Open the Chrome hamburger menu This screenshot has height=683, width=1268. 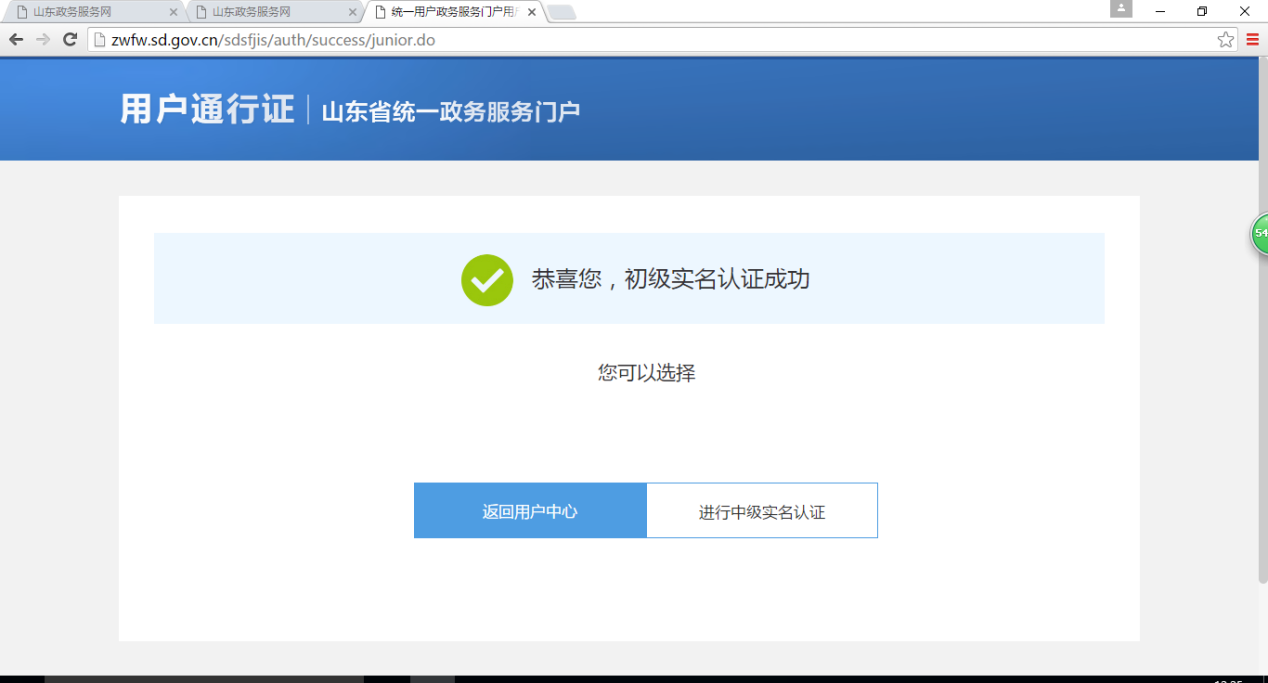click(x=1252, y=40)
